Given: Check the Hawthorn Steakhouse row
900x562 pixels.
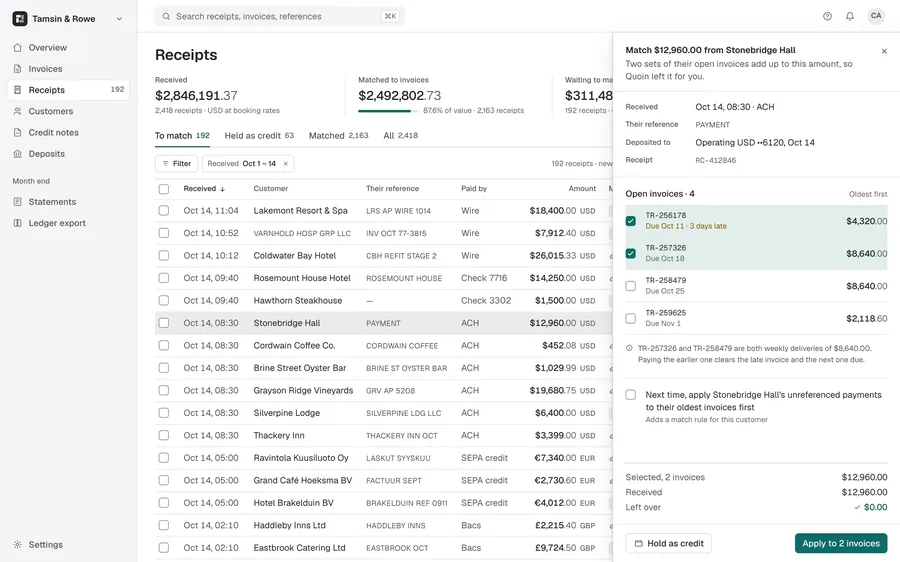Looking at the screenshot, I should pyautogui.click(x=164, y=301).
